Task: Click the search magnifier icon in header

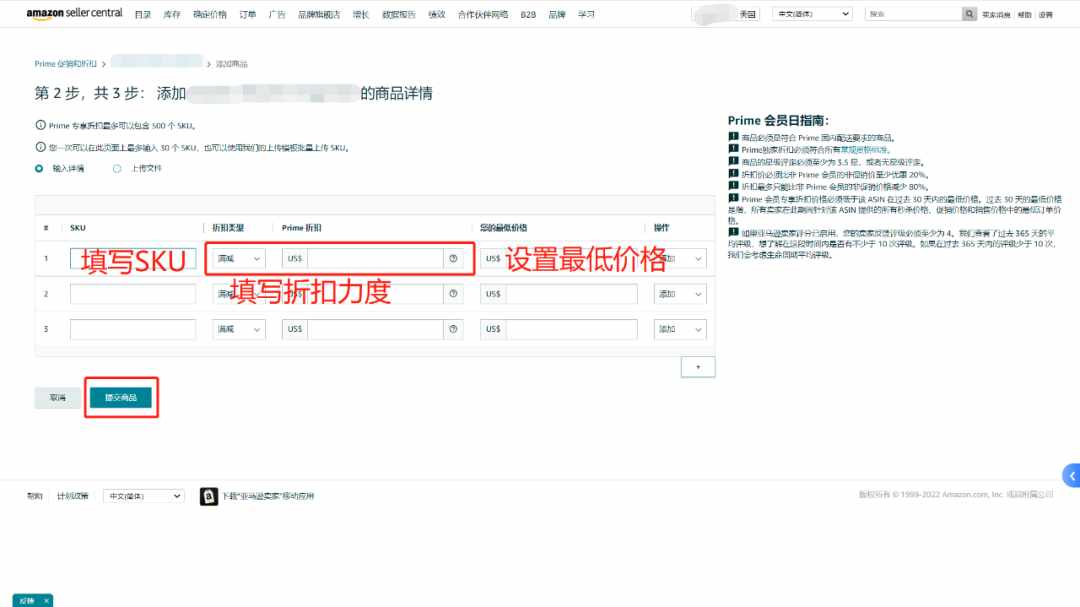Action: (969, 14)
